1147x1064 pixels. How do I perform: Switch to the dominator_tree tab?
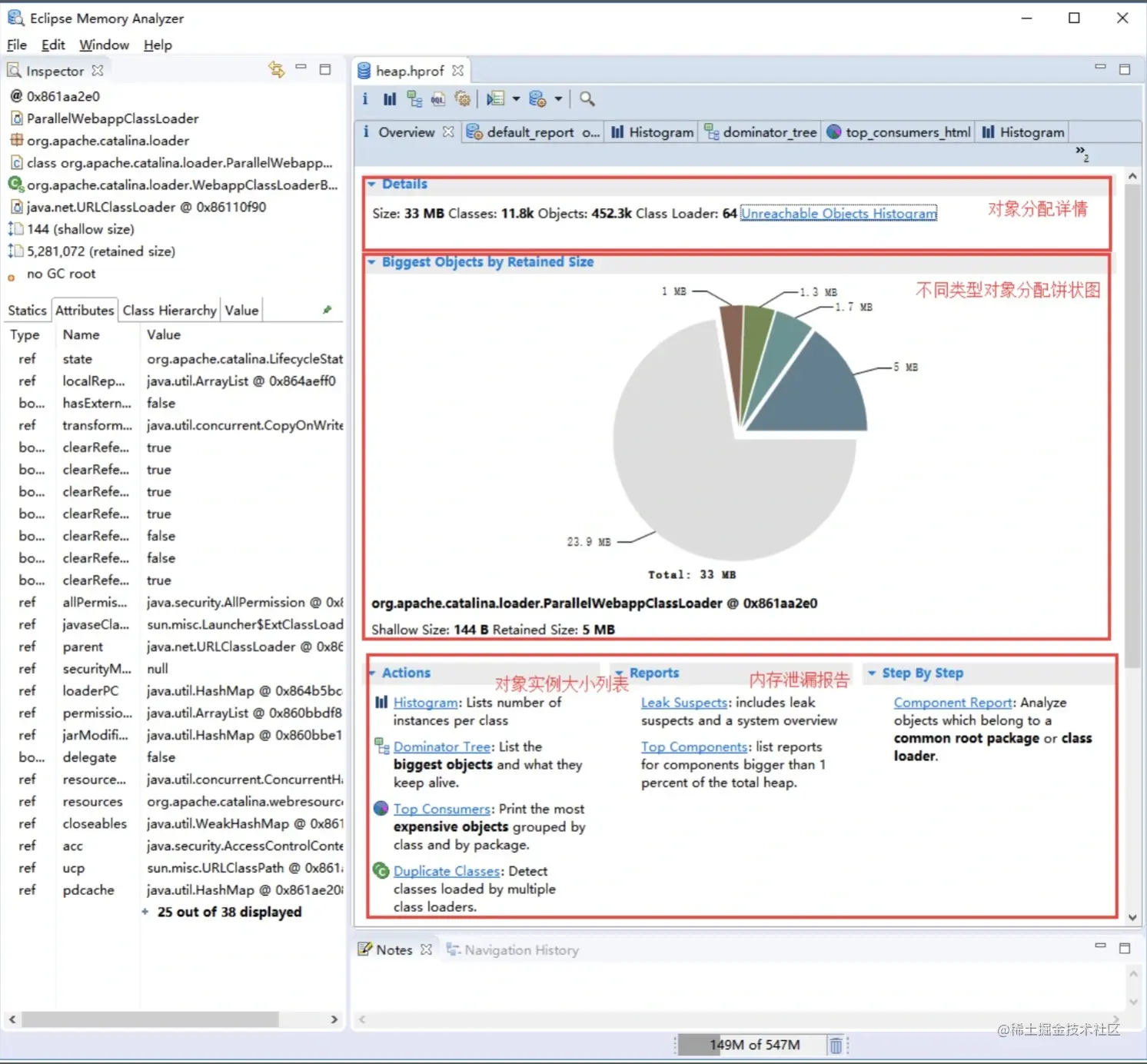tap(760, 131)
